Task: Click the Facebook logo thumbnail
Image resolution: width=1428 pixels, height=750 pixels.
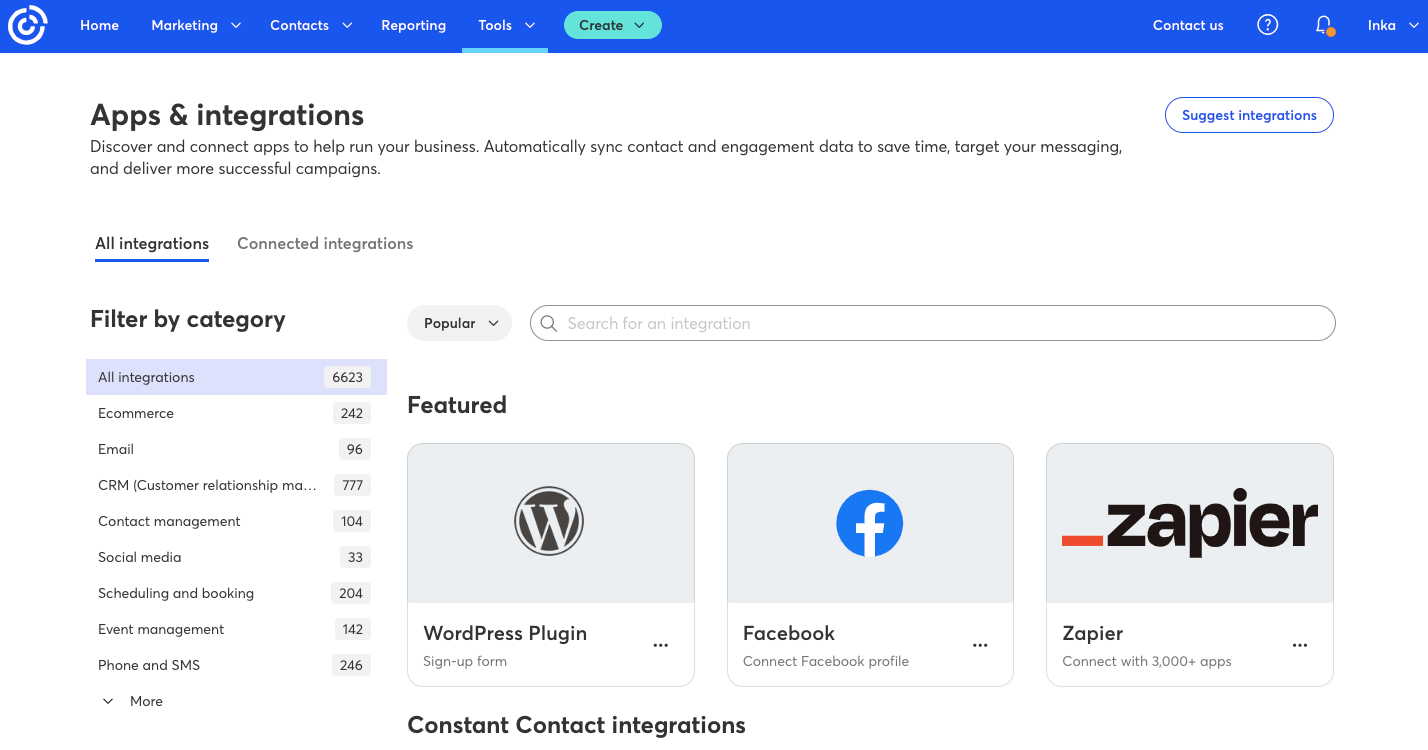Action: 869,523
